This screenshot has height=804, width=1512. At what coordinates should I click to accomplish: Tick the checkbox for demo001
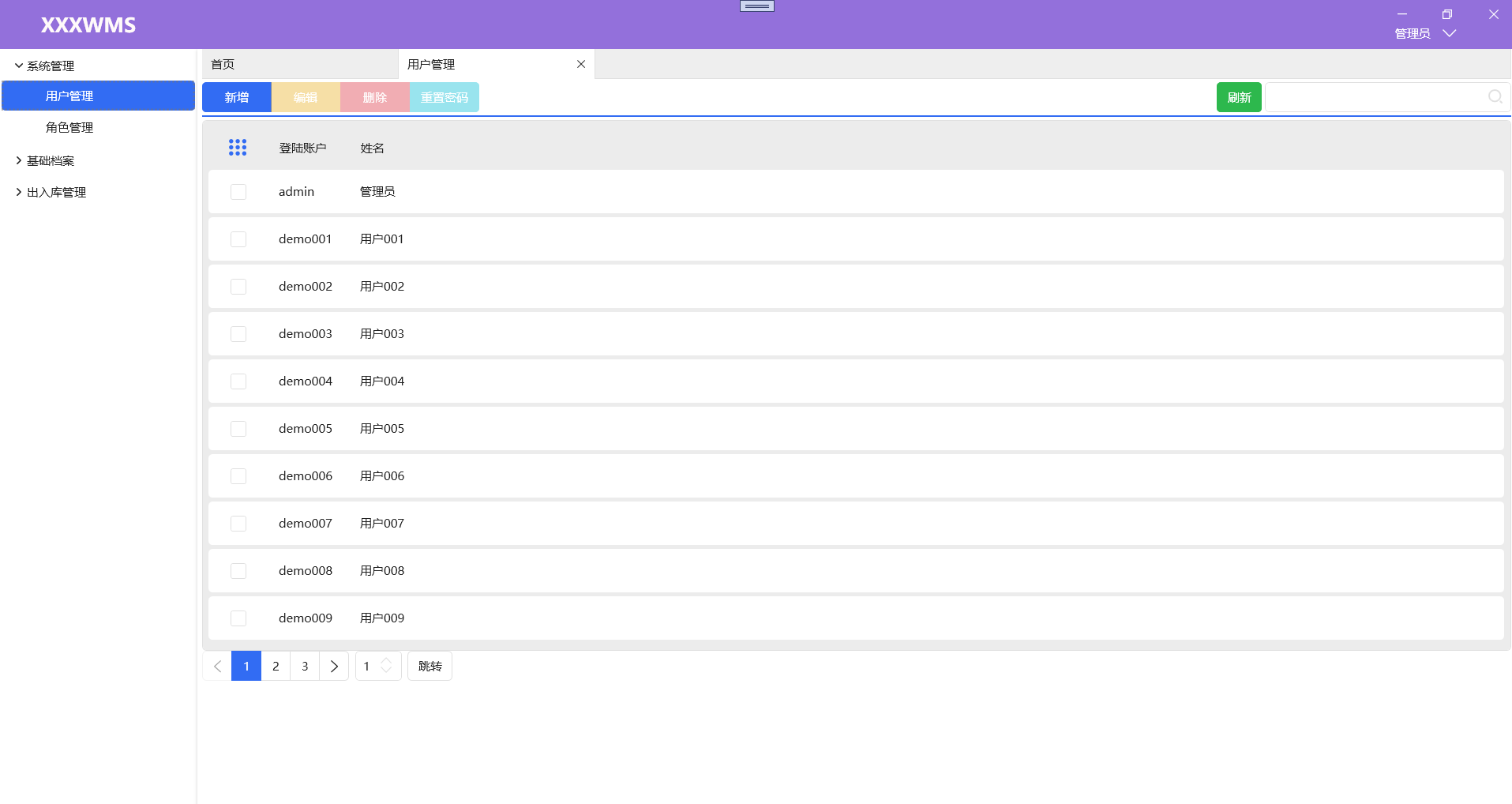pyautogui.click(x=238, y=239)
